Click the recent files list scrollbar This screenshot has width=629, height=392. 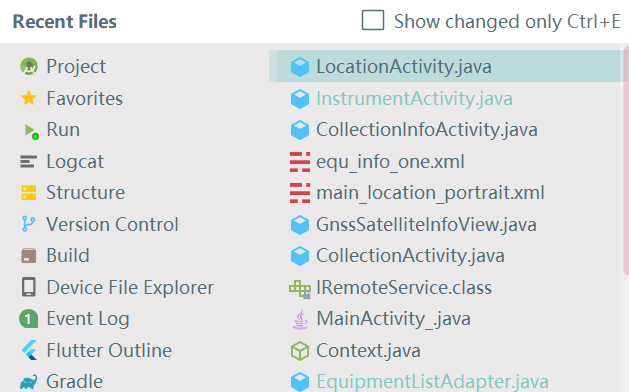(626, 160)
